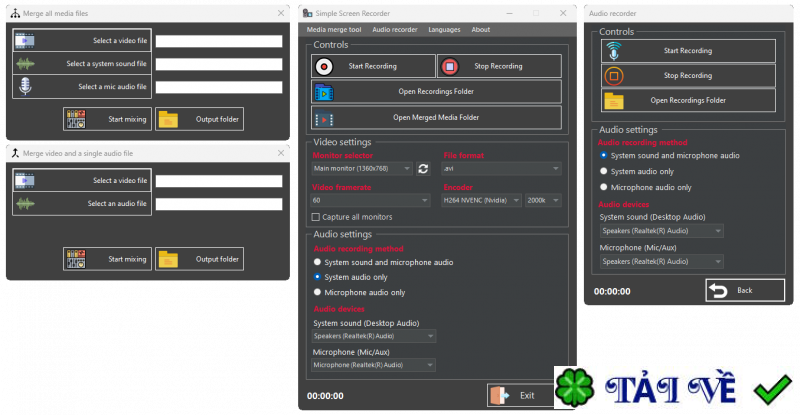800x415 pixels.
Task: Click the yellow folder icon in Audio recorder window
Action: 614,101
